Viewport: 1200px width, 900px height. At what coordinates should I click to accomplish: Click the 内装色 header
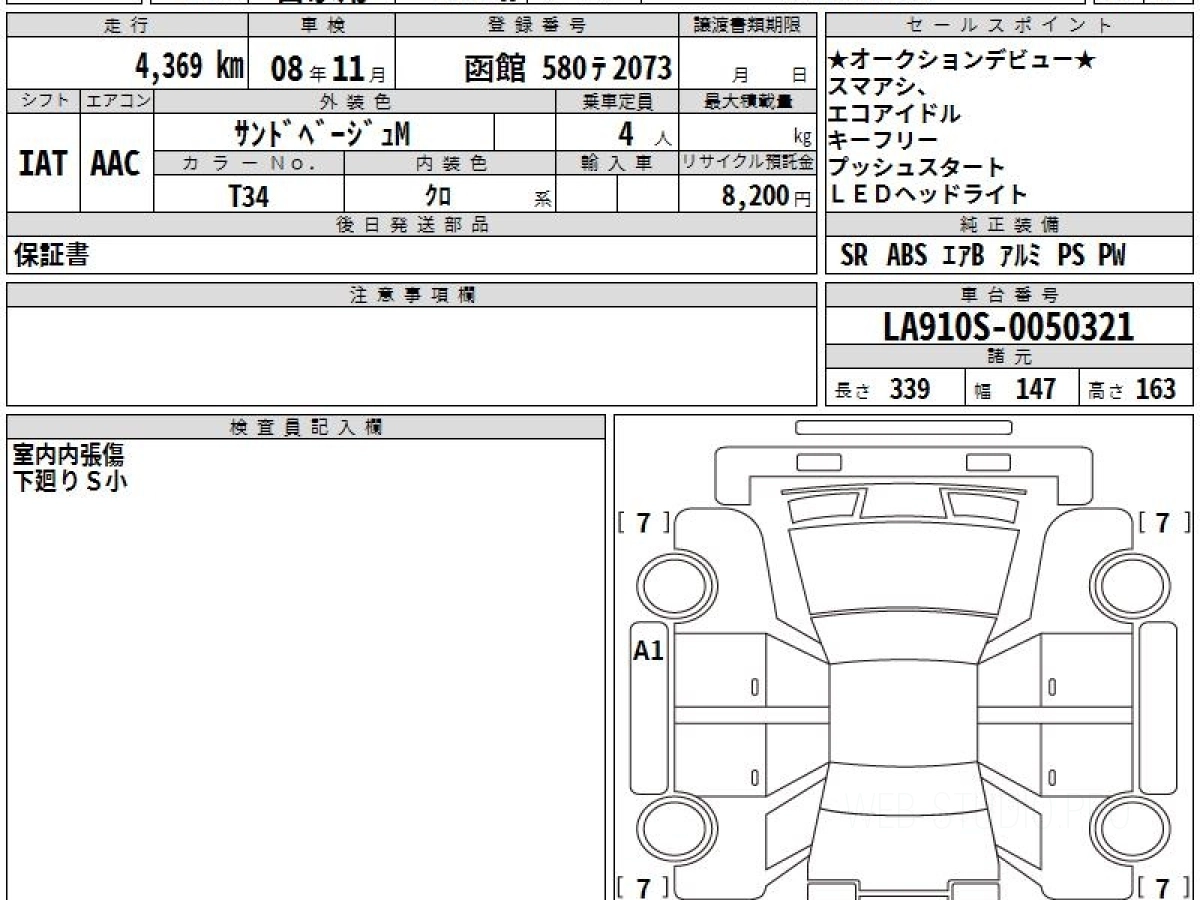tap(450, 163)
